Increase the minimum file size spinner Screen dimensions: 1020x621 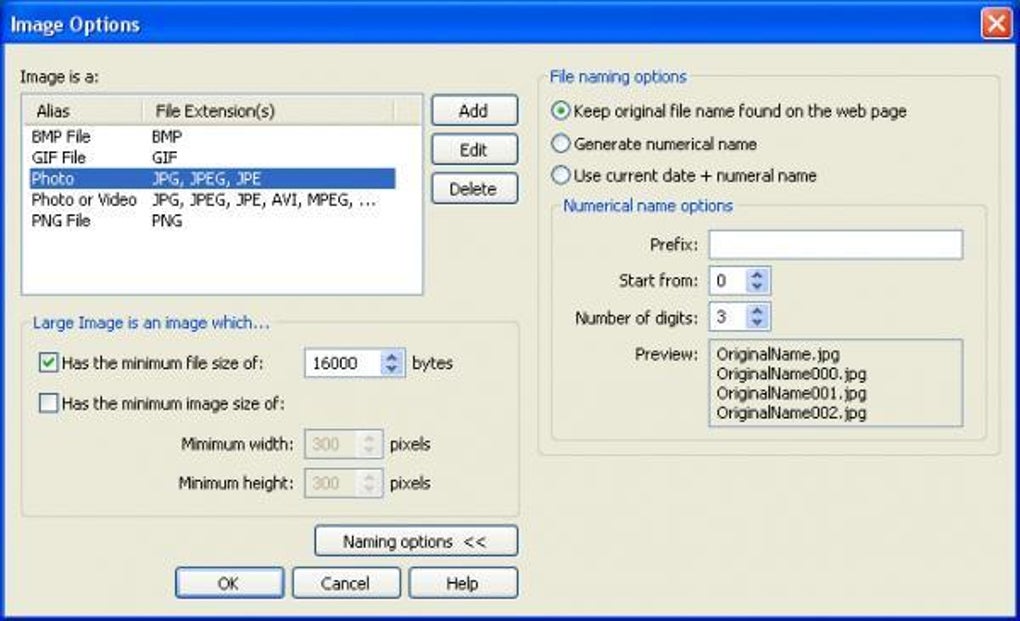point(391,356)
